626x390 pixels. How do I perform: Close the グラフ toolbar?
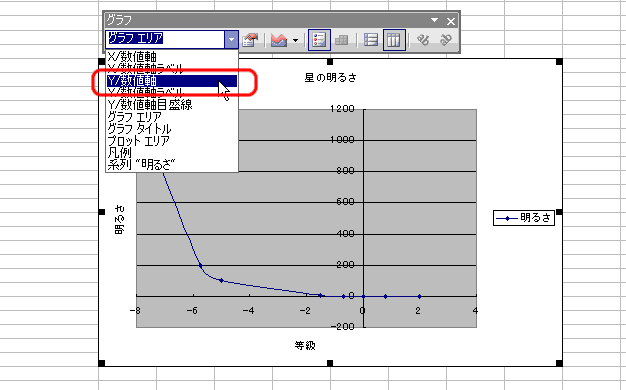[x=451, y=21]
